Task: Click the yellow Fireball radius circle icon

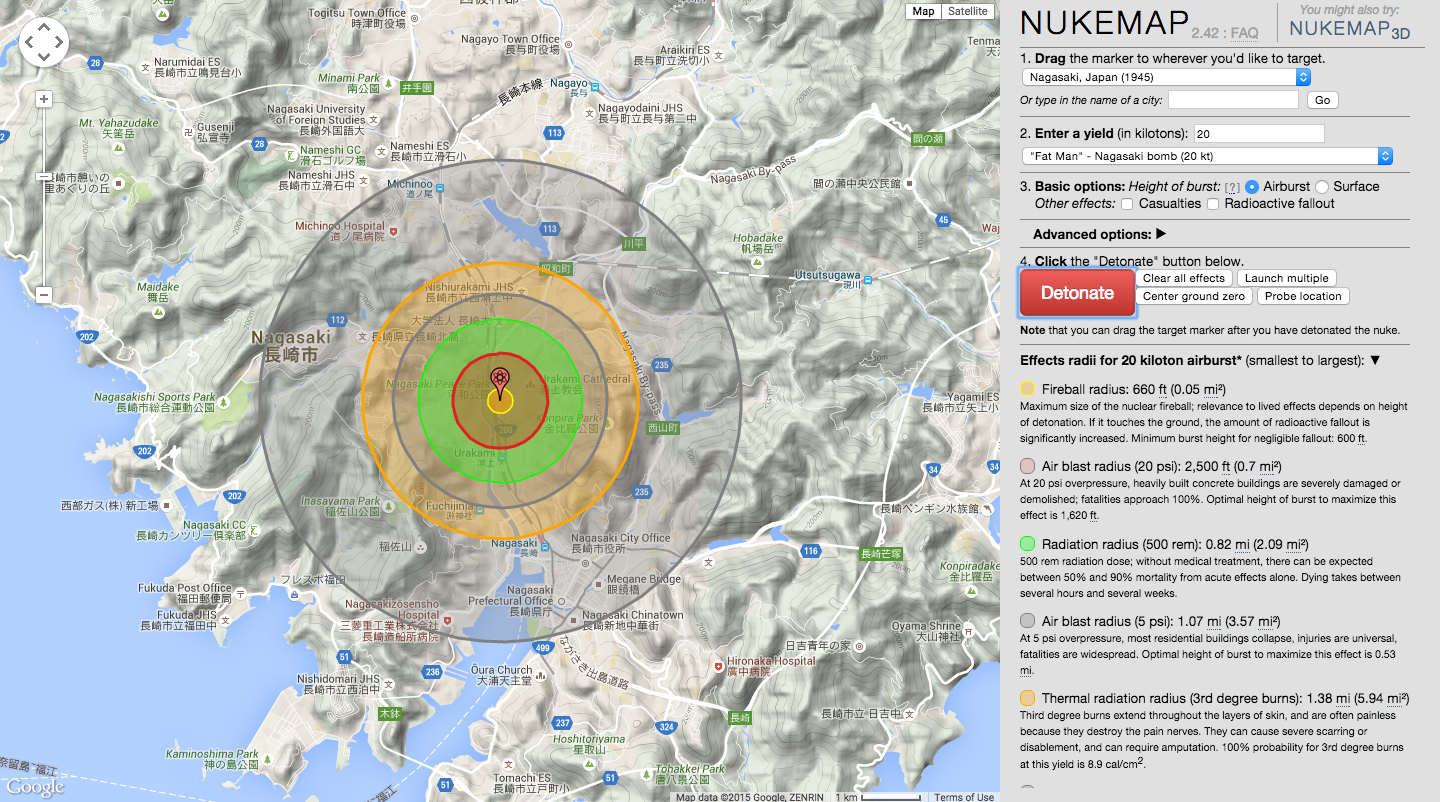Action: point(1026,389)
